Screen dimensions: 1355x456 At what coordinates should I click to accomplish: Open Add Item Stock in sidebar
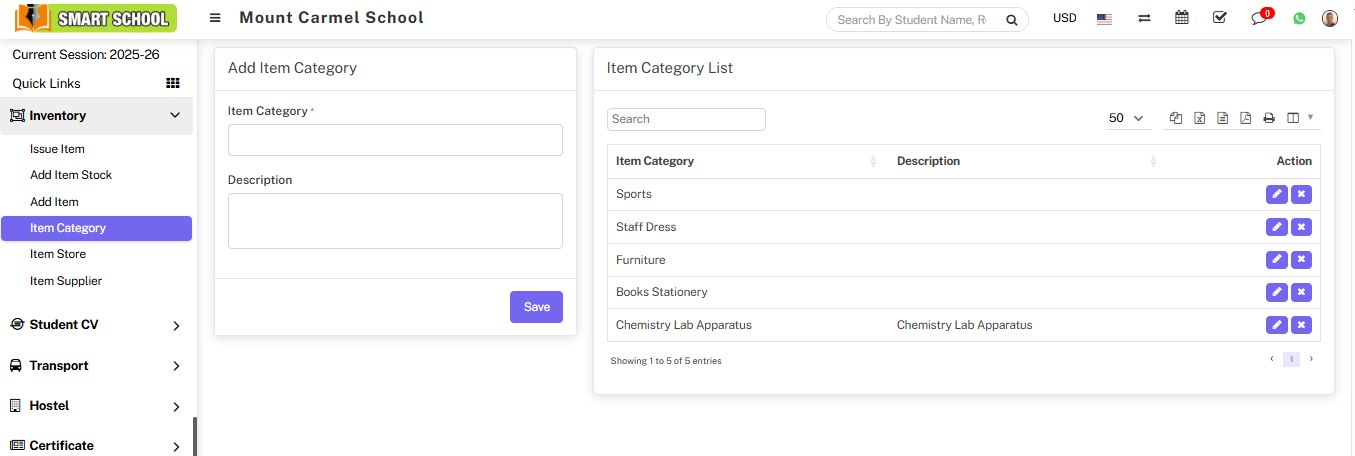coord(71,175)
